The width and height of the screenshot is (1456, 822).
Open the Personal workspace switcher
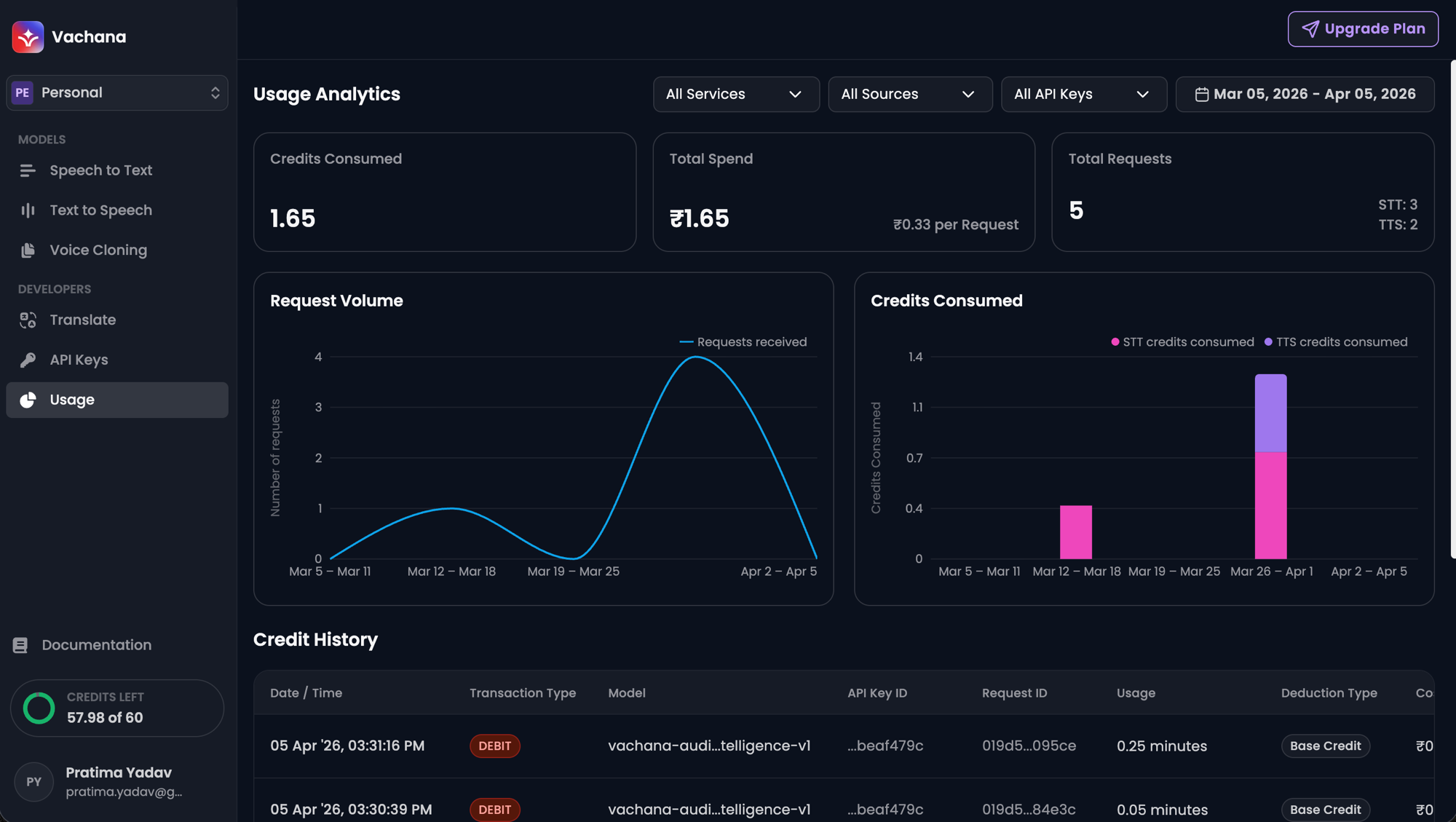click(x=116, y=92)
